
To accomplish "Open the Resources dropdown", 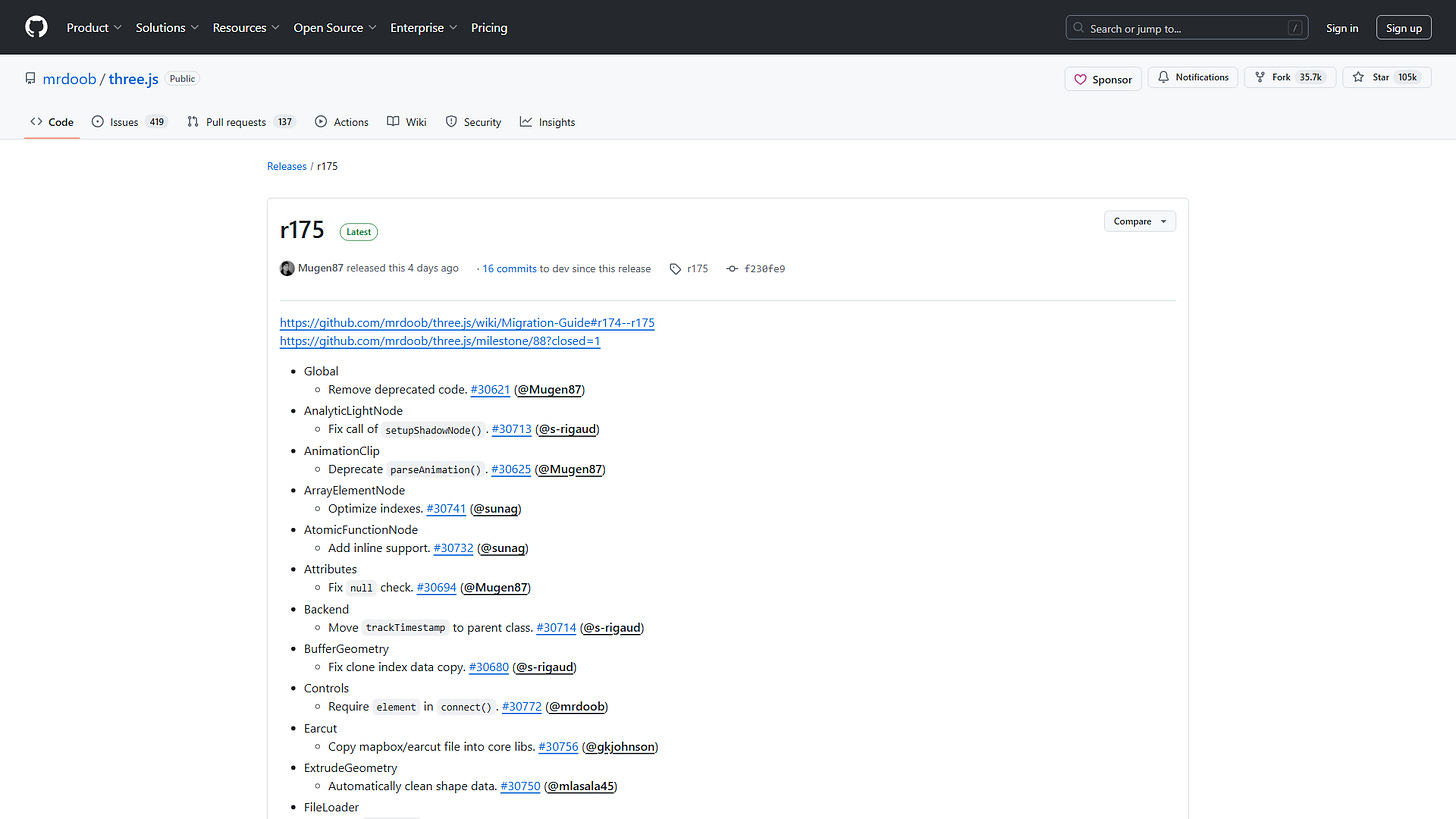I will coord(246,28).
